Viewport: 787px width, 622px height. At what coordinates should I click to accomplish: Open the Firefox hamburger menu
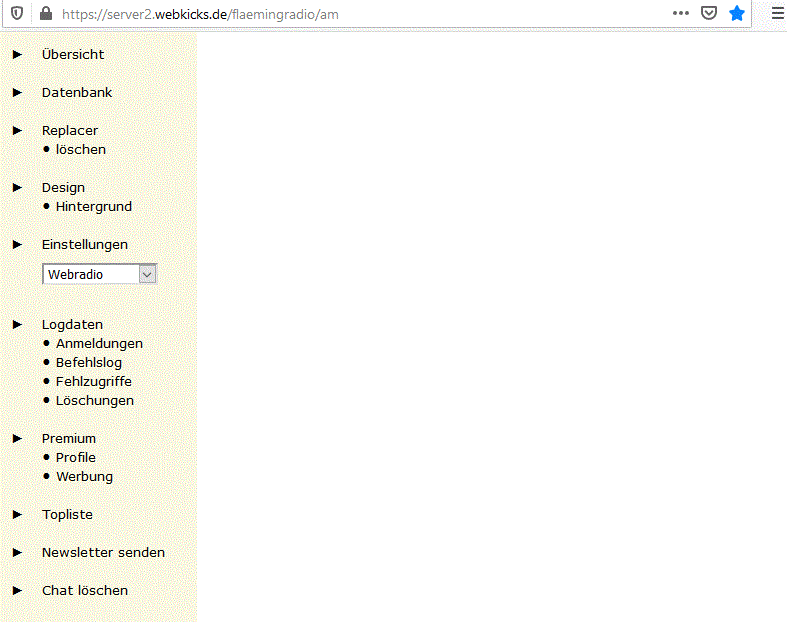click(x=777, y=14)
